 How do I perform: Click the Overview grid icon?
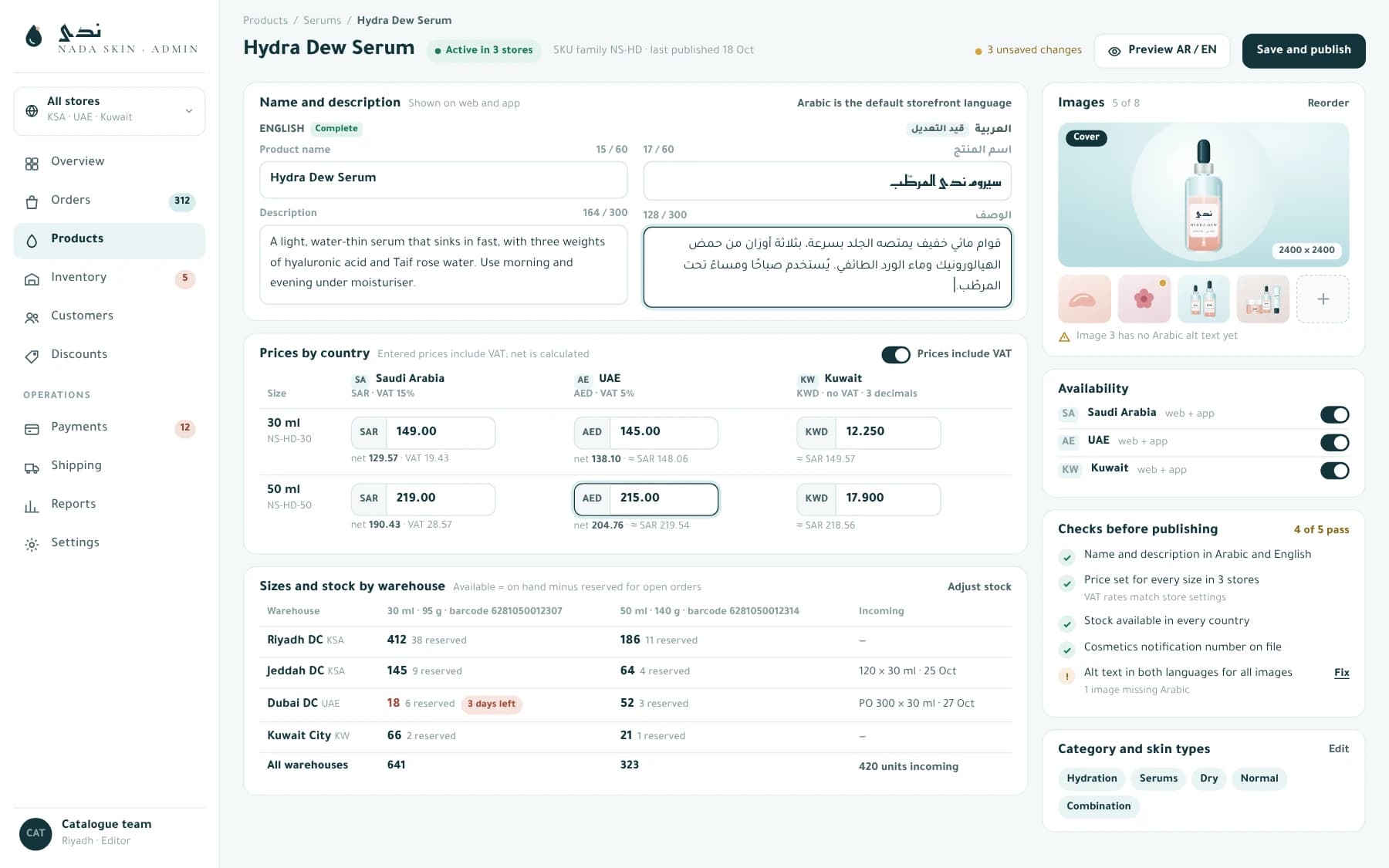[x=32, y=164]
